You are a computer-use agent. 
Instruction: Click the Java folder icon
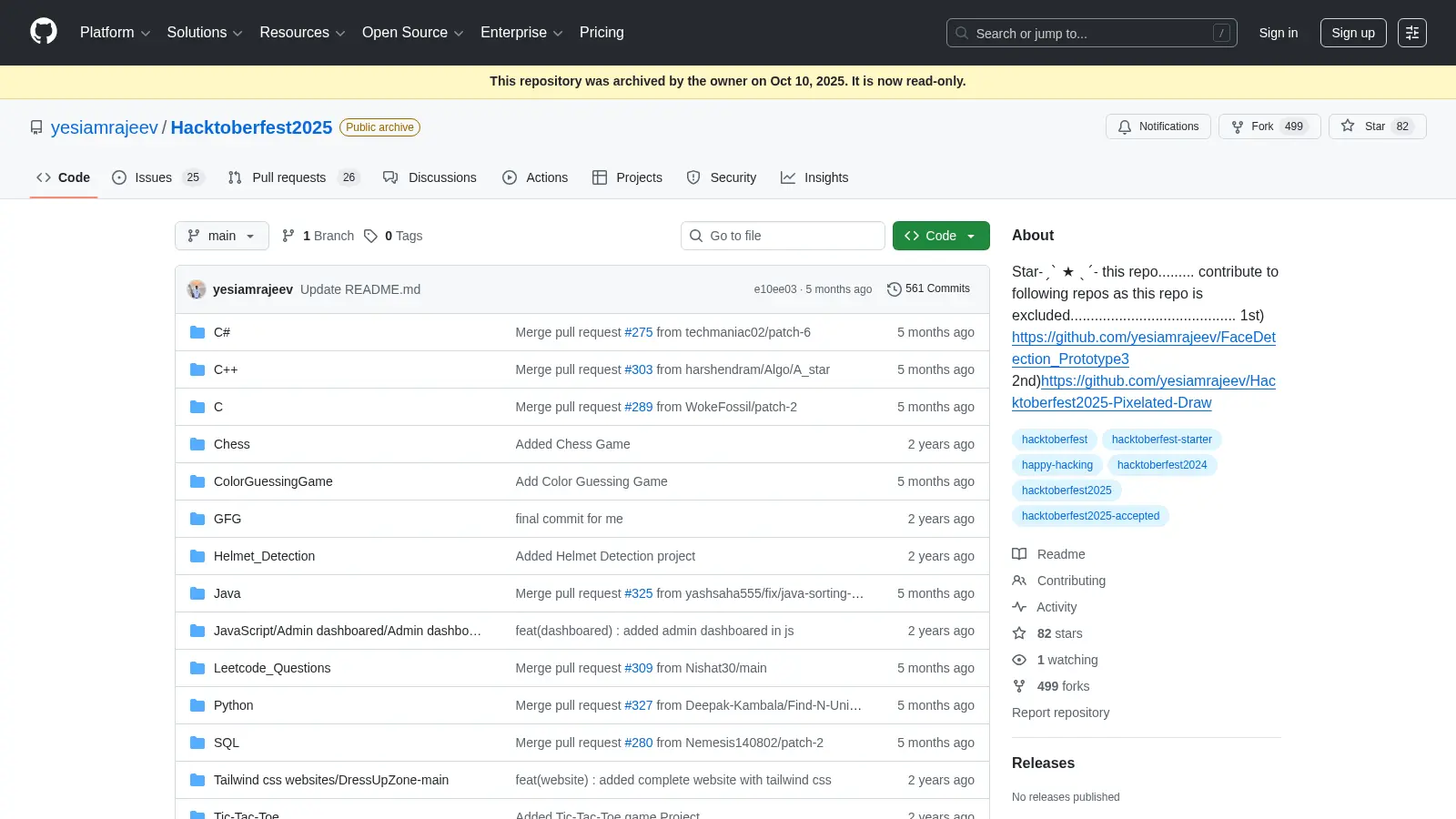tap(197, 593)
